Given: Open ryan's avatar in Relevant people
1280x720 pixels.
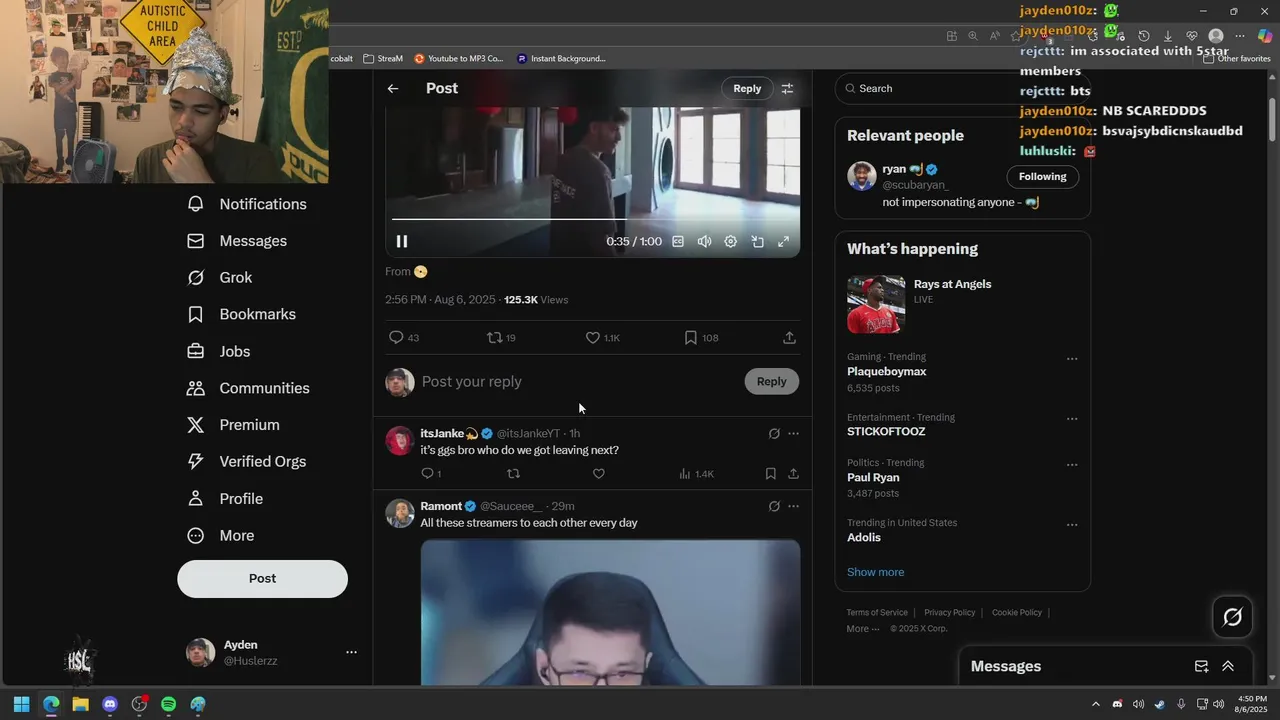Looking at the screenshot, I should [862, 176].
